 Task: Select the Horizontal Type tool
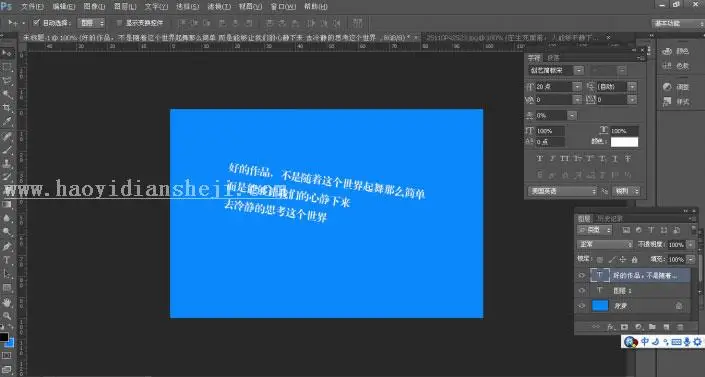[7, 260]
